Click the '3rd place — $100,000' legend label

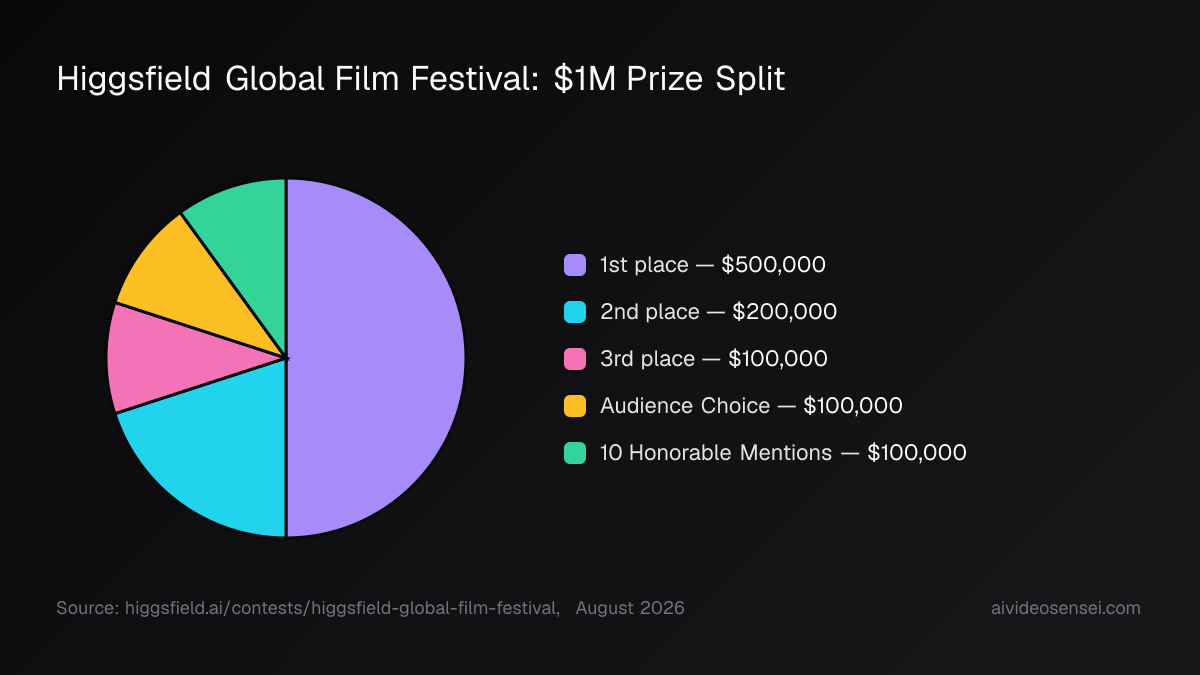(x=713, y=359)
